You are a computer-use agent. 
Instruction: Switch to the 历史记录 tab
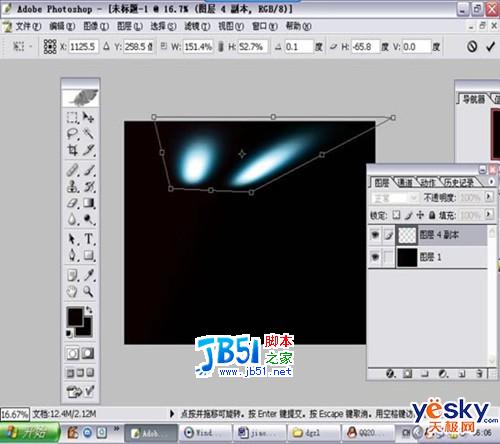tap(459, 182)
